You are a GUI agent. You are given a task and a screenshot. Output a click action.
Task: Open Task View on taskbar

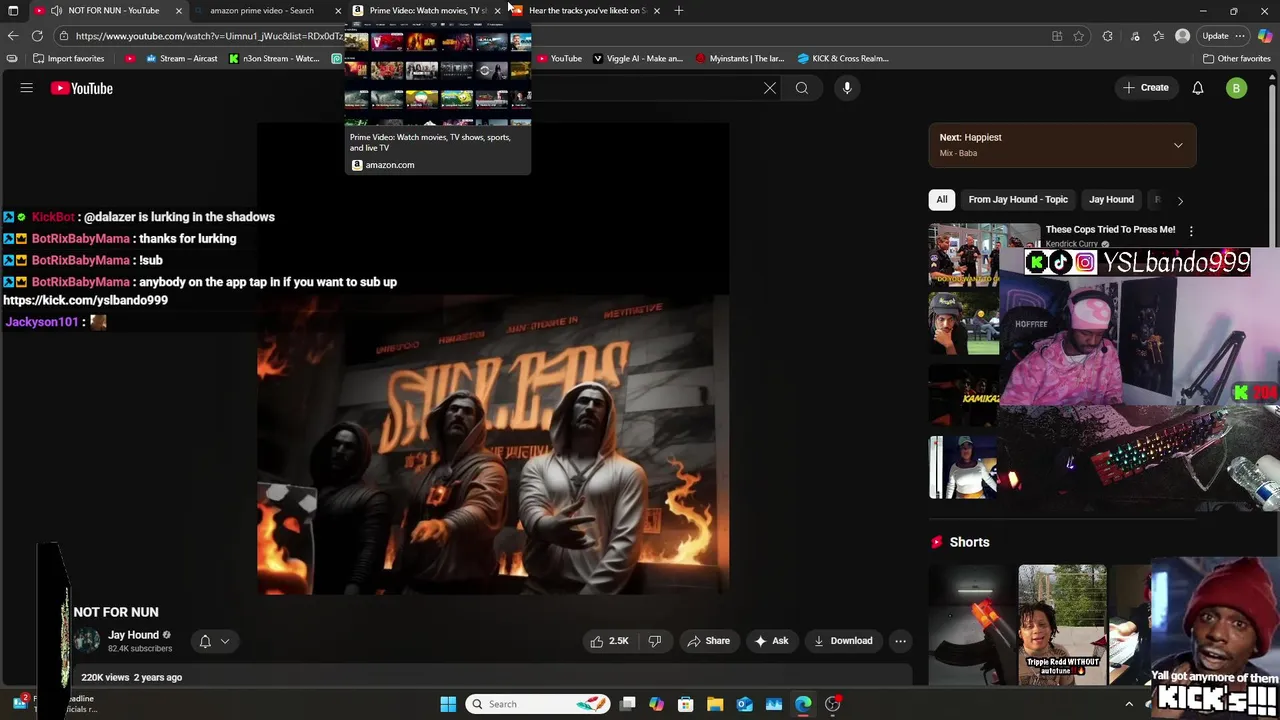628,704
